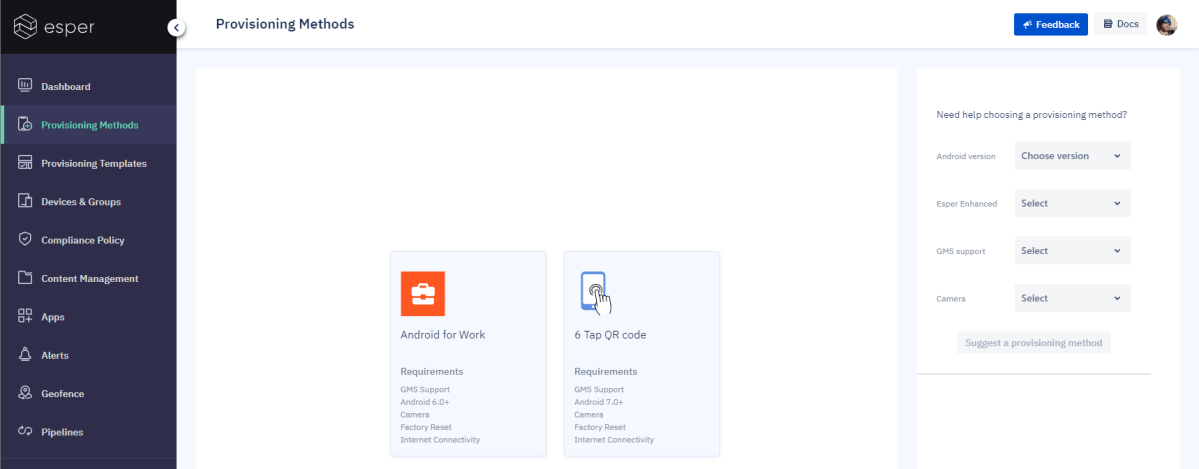The width and height of the screenshot is (1199, 469).
Task: Click the 'GMS support' field label
Action: click(961, 251)
